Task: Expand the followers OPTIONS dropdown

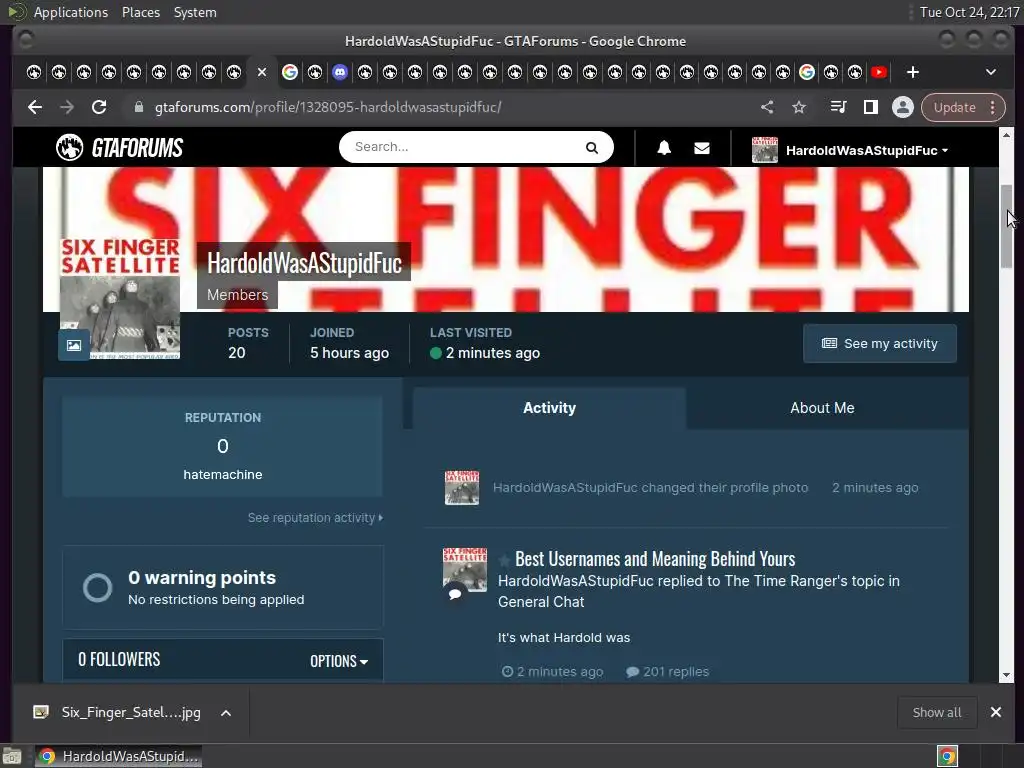Action: point(339,661)
